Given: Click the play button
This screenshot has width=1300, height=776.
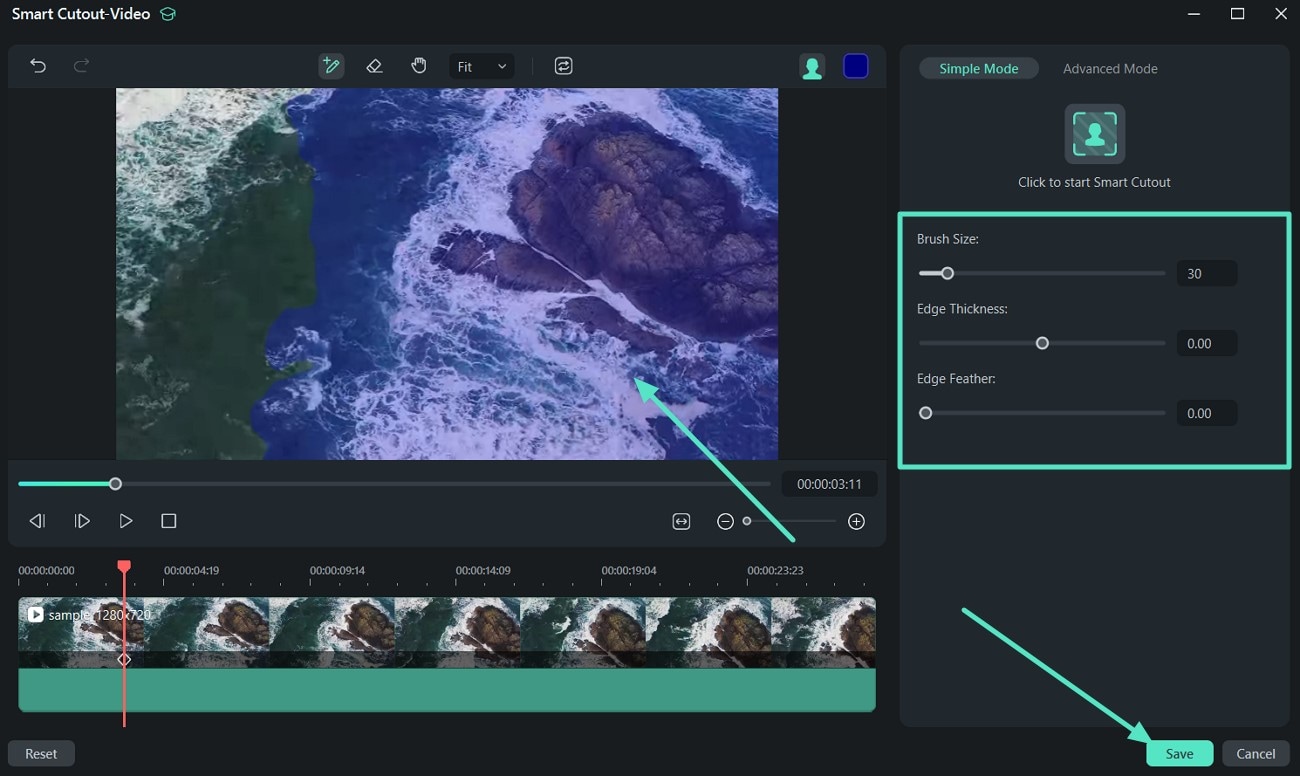Looking at the screenshot, I should pos(125,521).
